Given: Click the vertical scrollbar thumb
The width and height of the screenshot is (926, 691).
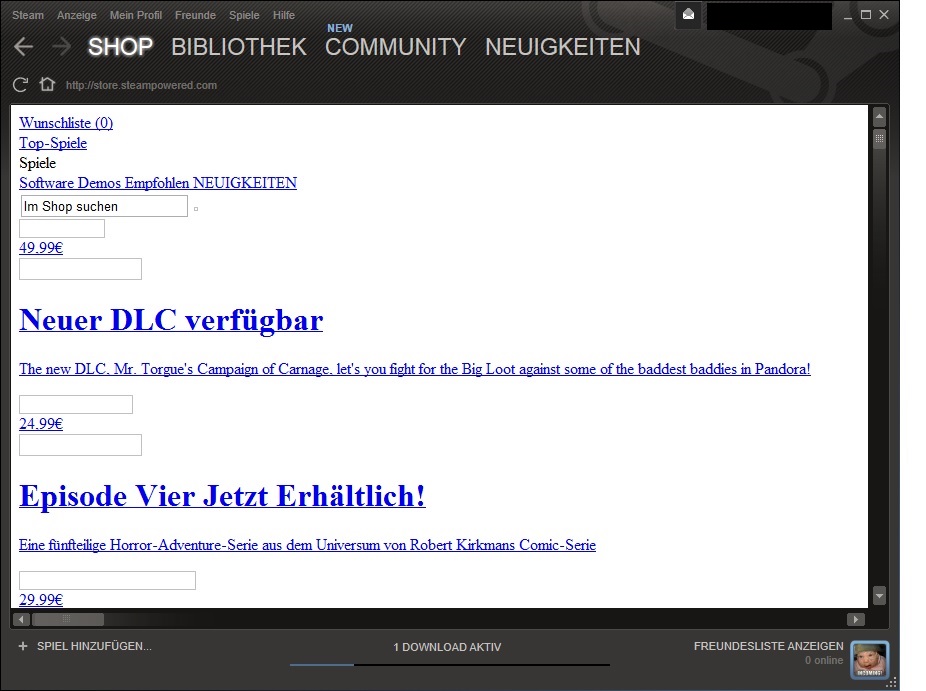Looking at the screenshot, I should pyautogui.click(x=879, y=139).
